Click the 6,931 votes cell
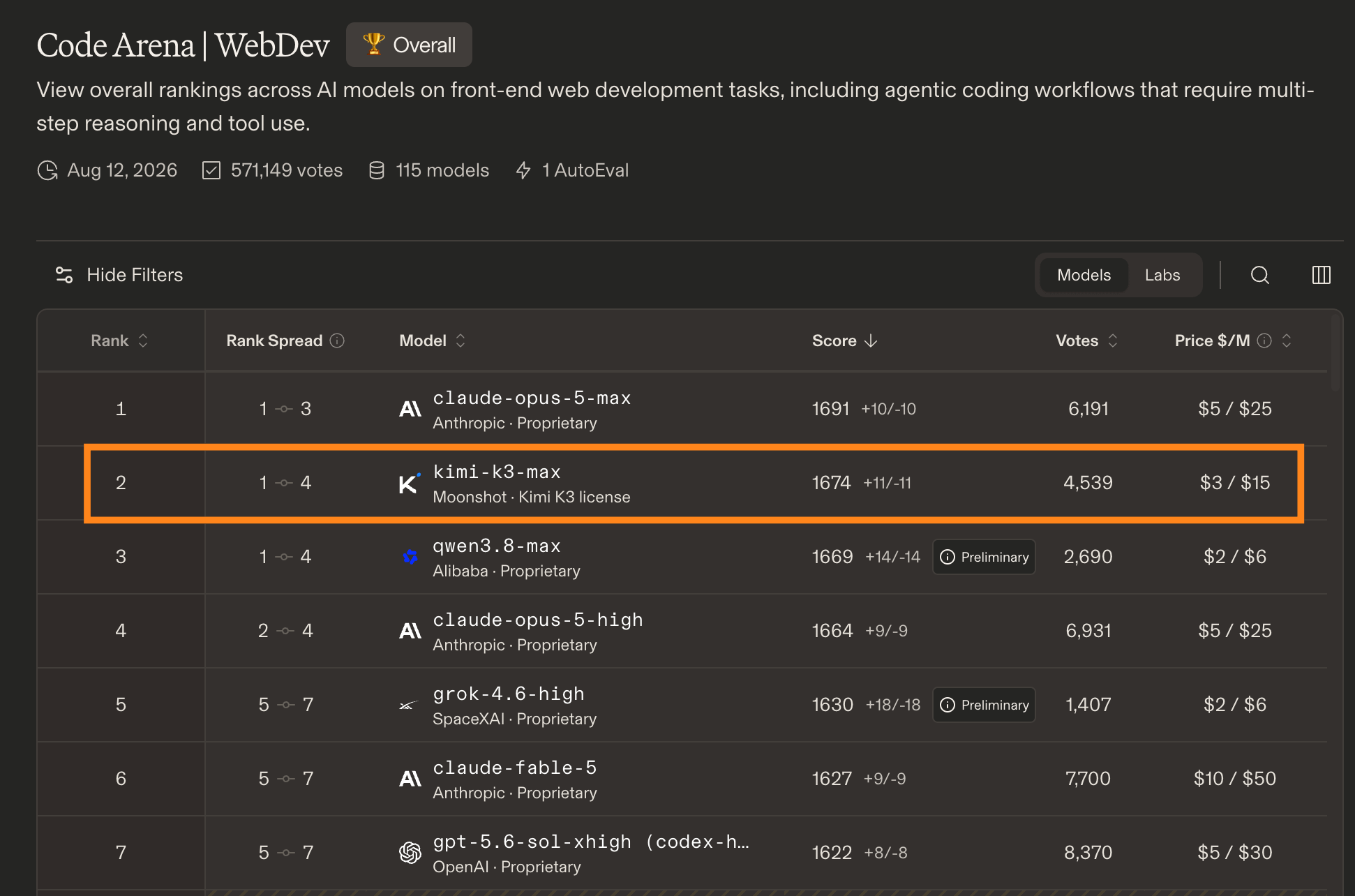Image resolution: width=1355 pixels, height=896 pixels. (x=1088, y=631)
